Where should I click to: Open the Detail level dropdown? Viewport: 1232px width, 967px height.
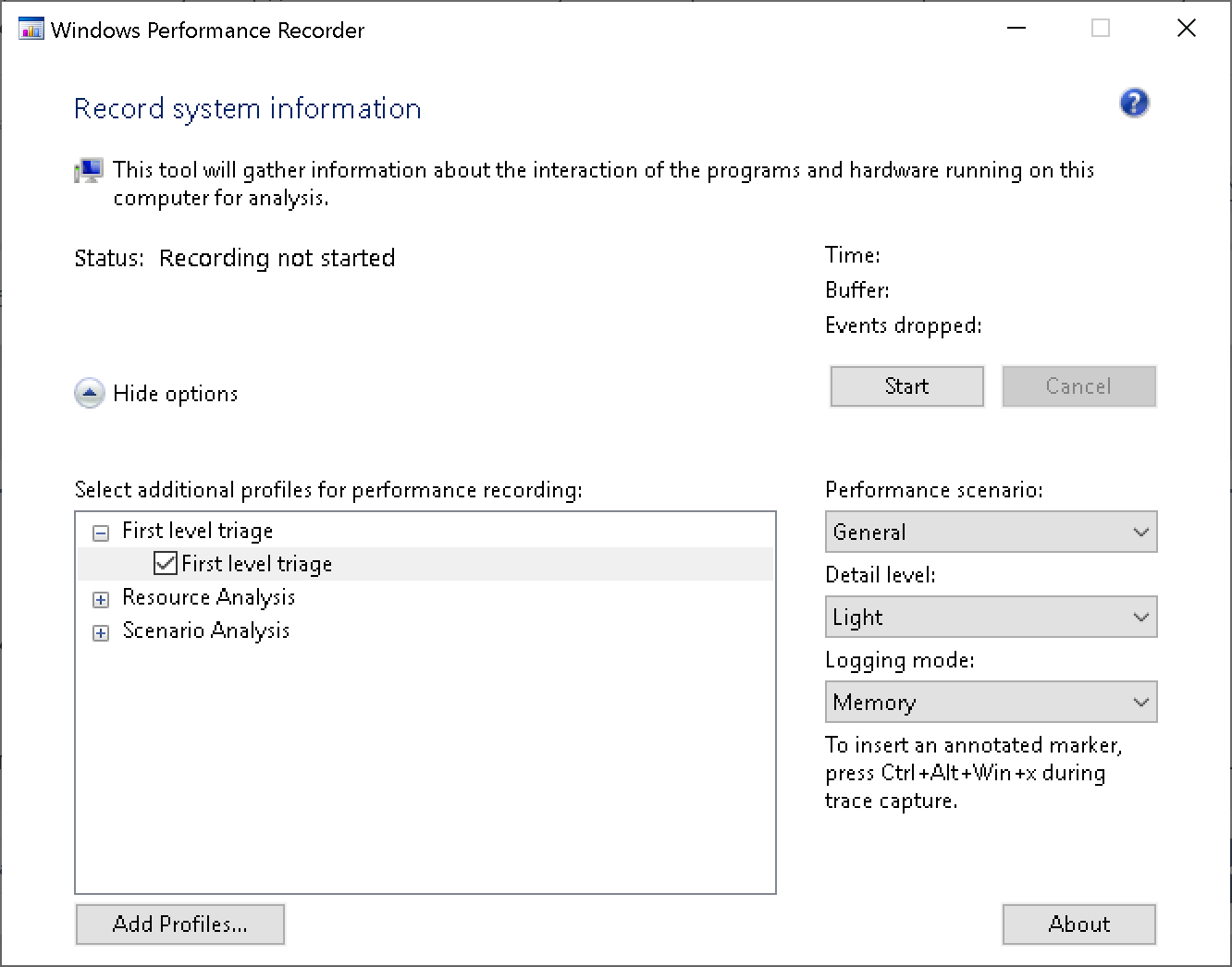tap(991, 618)
